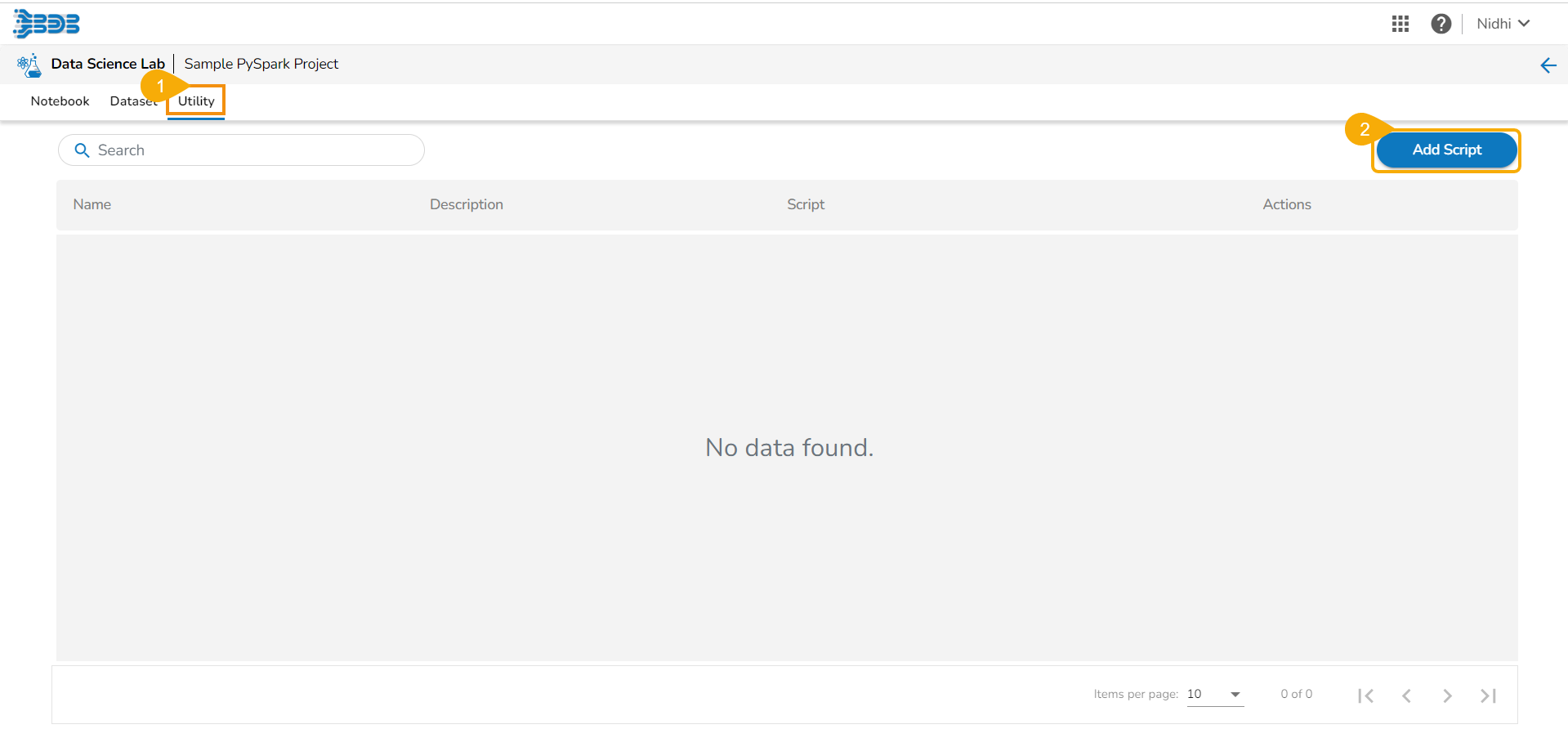The width and height of the screenshot is (1568, 747).
Task: Go to next page of results
Action: coord(1447,696)
